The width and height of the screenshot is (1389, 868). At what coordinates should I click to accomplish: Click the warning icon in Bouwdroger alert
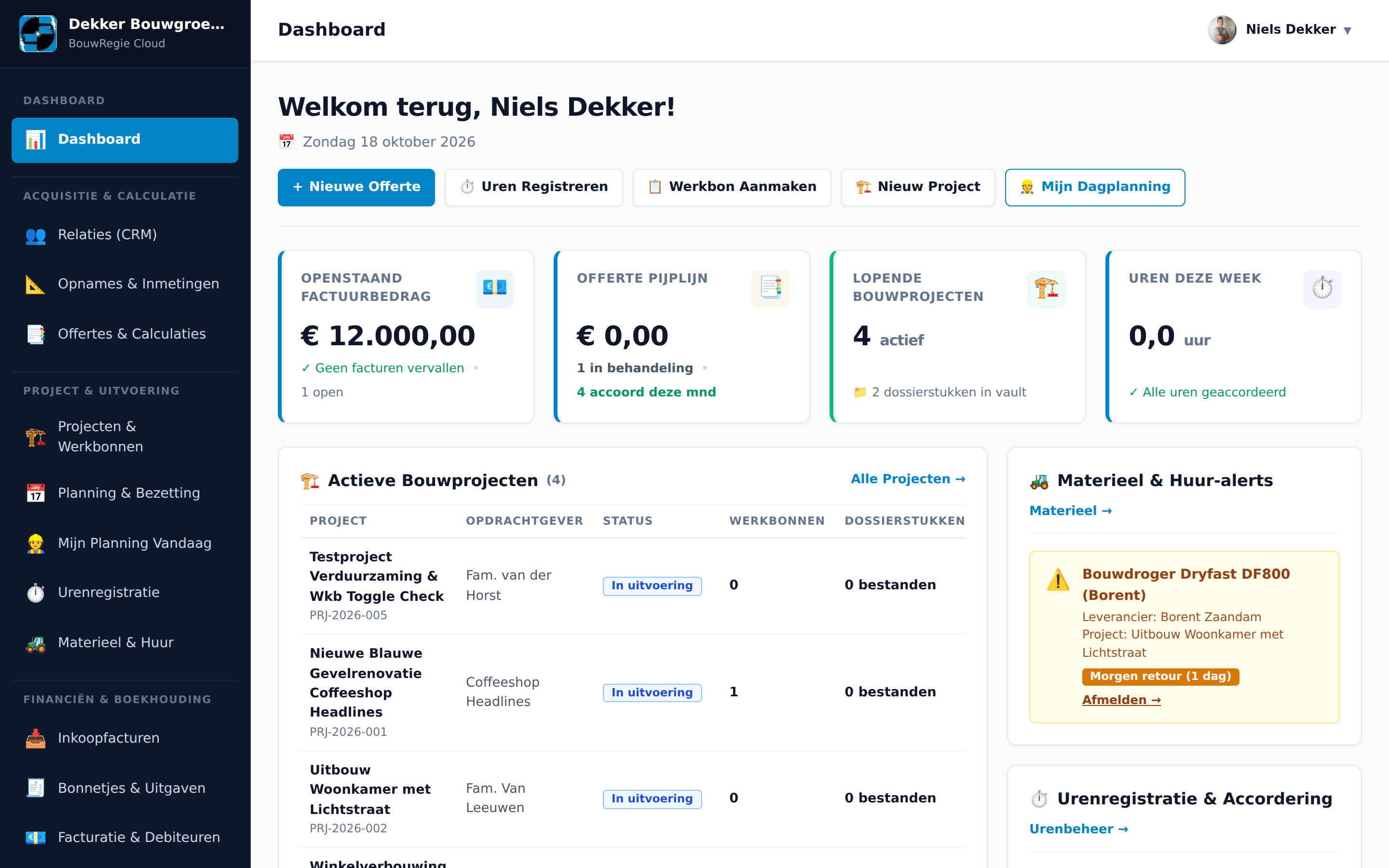(x=1058, y=580)
